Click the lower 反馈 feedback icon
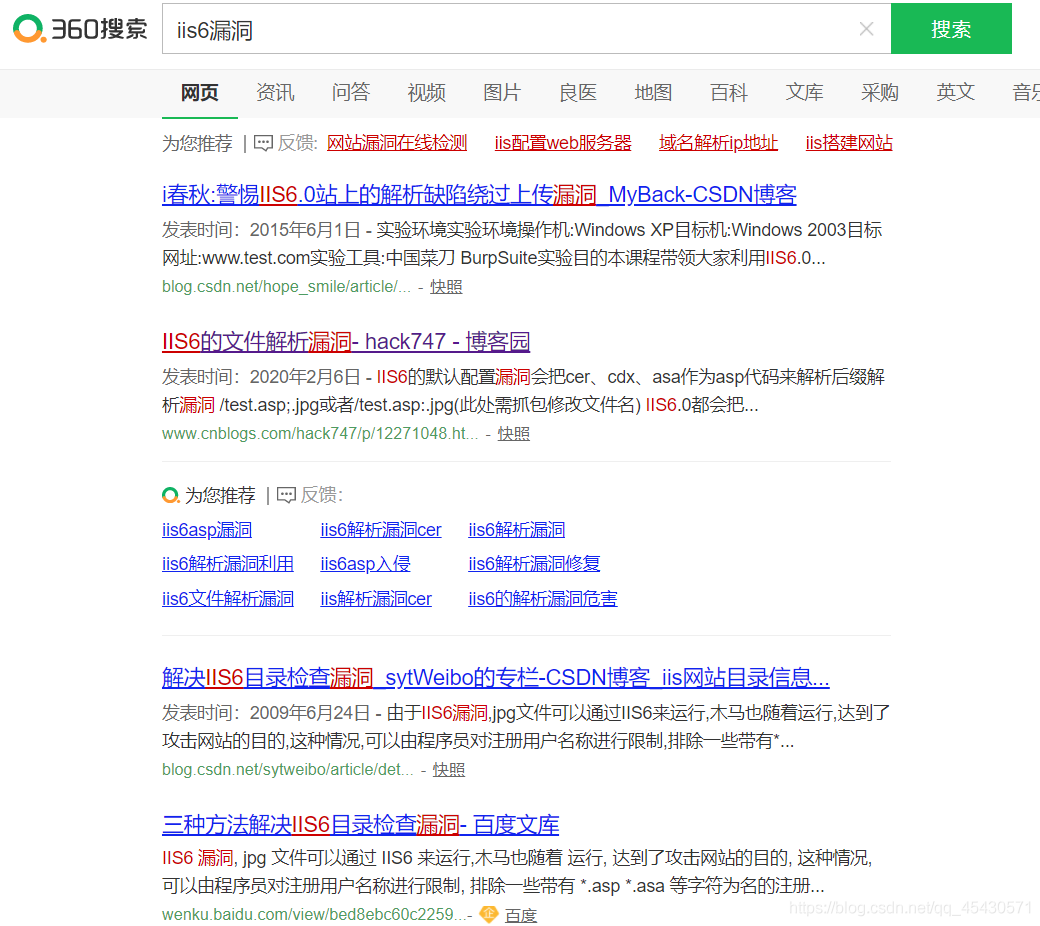Viewport: 1040px width, 926px height. (x=286, y=495)
